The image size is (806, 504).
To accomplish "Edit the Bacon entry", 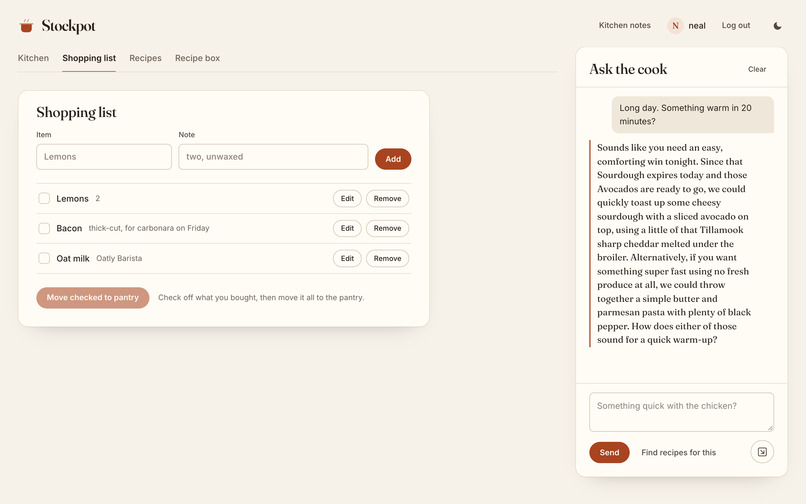I will (347, 228).
